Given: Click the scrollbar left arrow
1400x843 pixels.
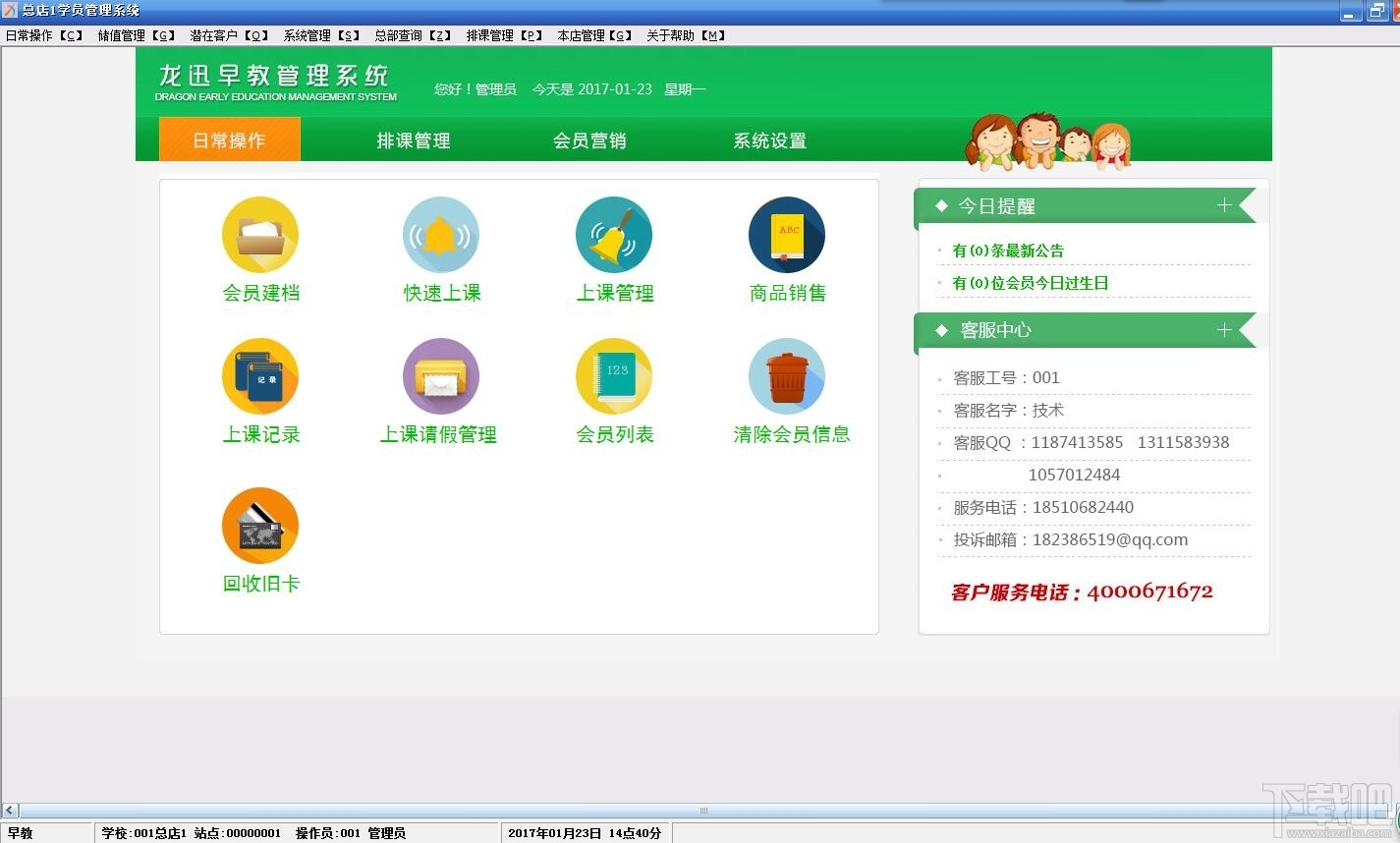Looking at the screenshot, I should [11, 811].
